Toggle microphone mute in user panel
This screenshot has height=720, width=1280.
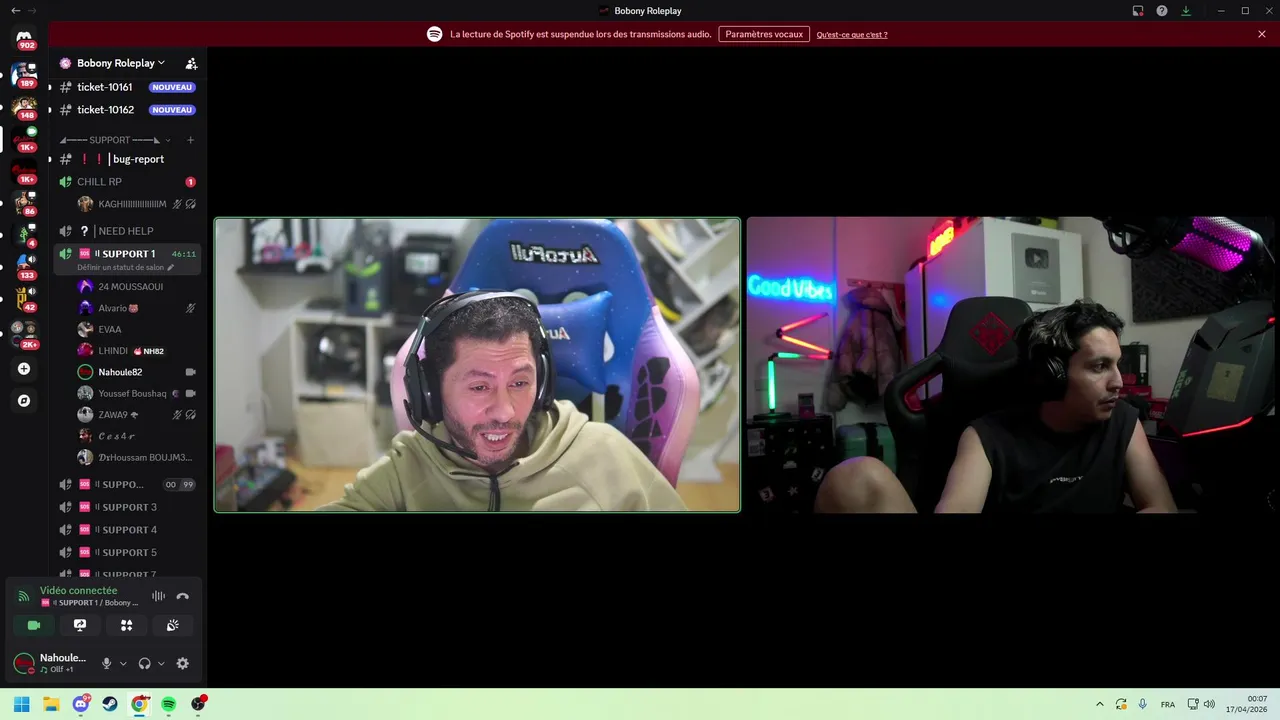[x=106, y=663]
